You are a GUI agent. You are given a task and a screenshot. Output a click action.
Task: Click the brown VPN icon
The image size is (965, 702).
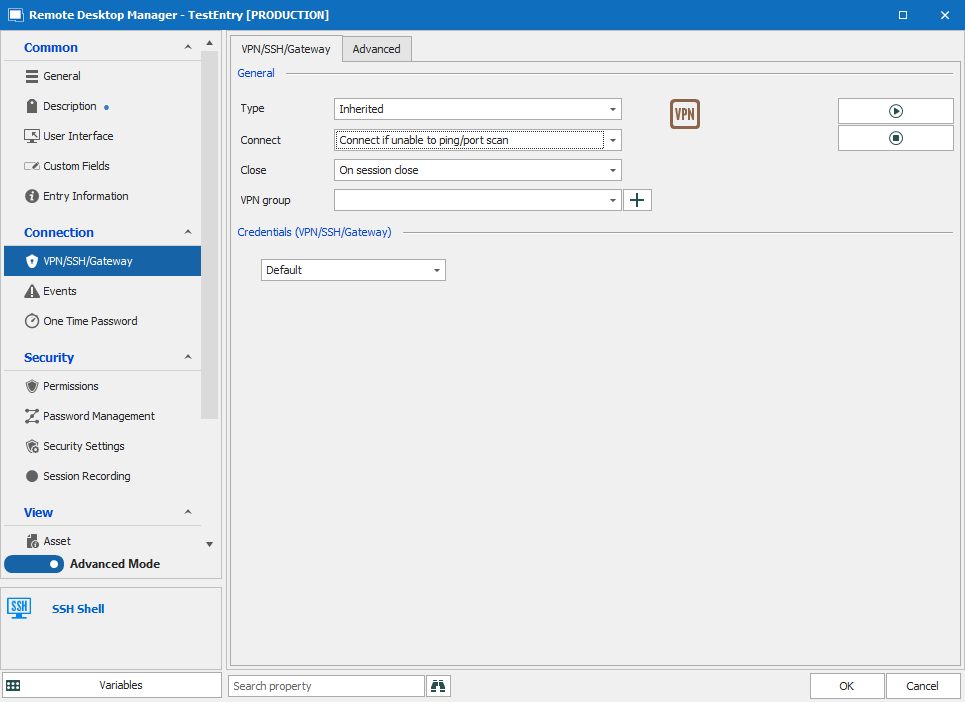(684, 114)
